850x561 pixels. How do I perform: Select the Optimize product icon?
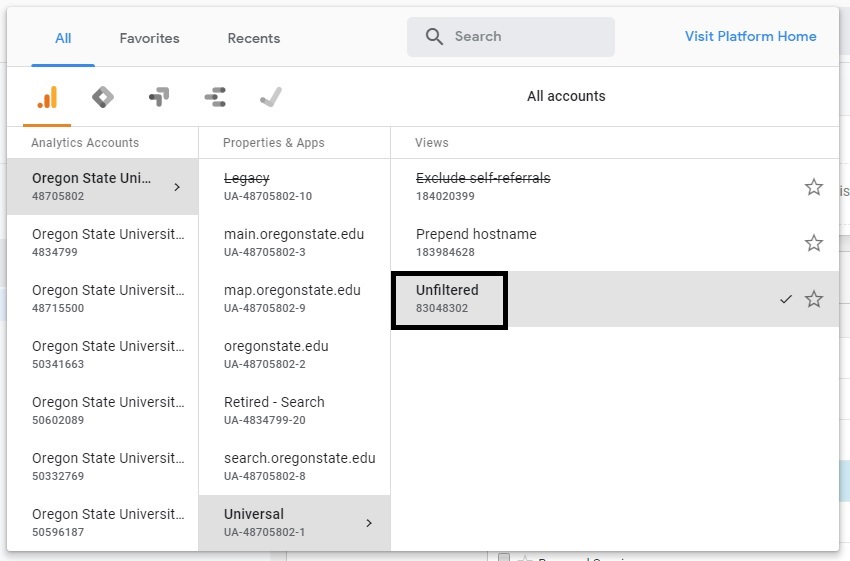tap(159, 98)
